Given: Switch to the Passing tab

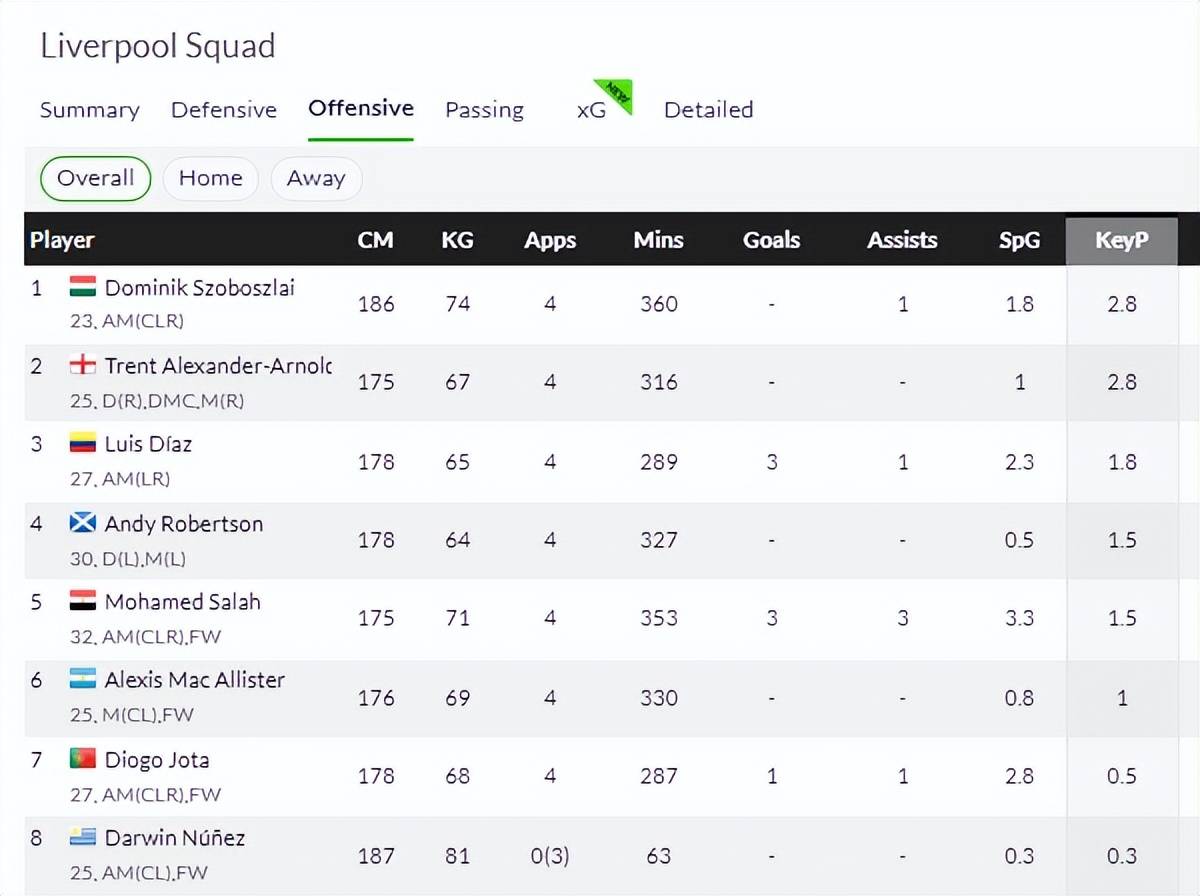Looking at the screenshot, I should coord(485,110).
